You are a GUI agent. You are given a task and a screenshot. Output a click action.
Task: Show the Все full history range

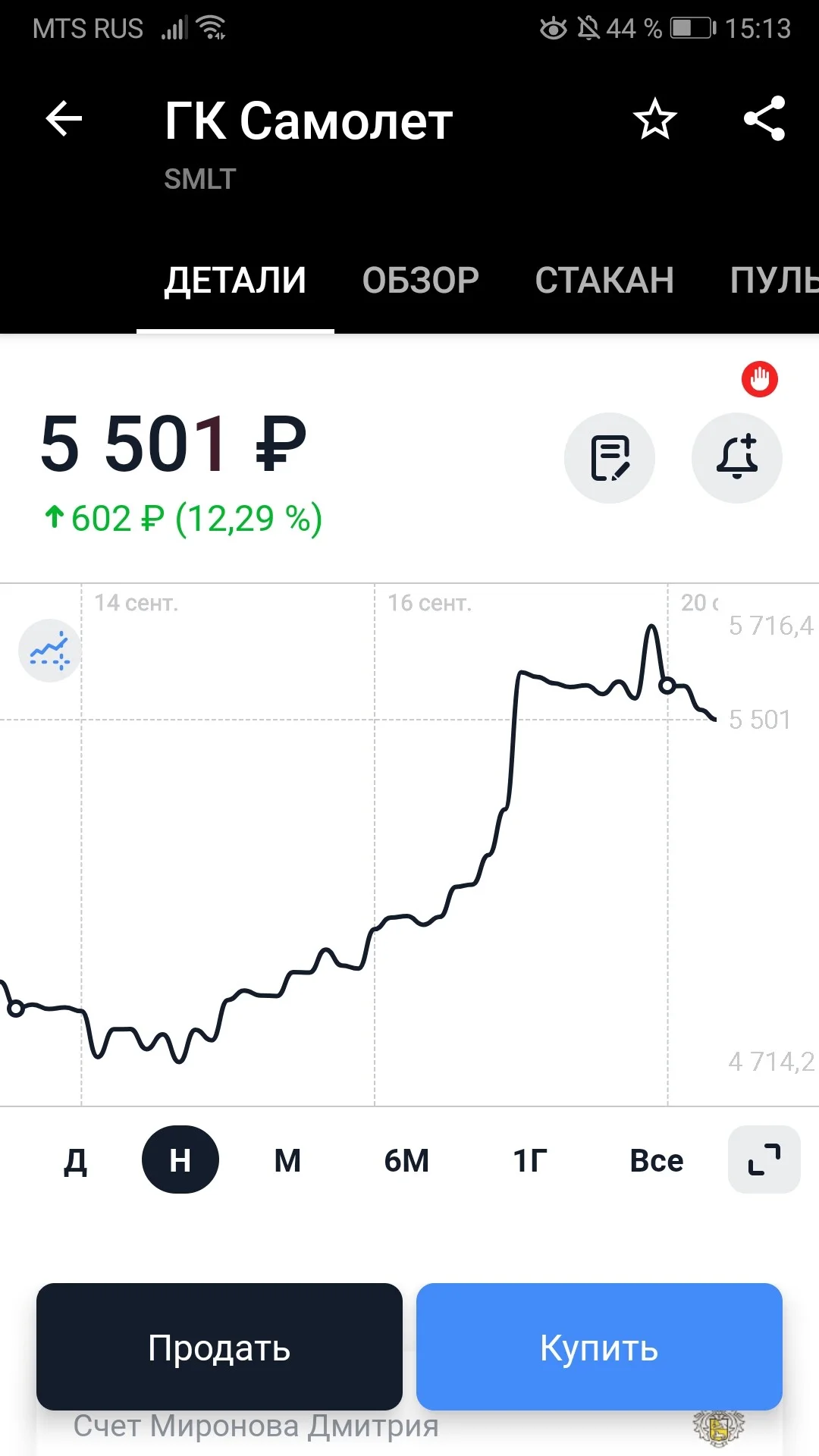(x=657, y=1160)
